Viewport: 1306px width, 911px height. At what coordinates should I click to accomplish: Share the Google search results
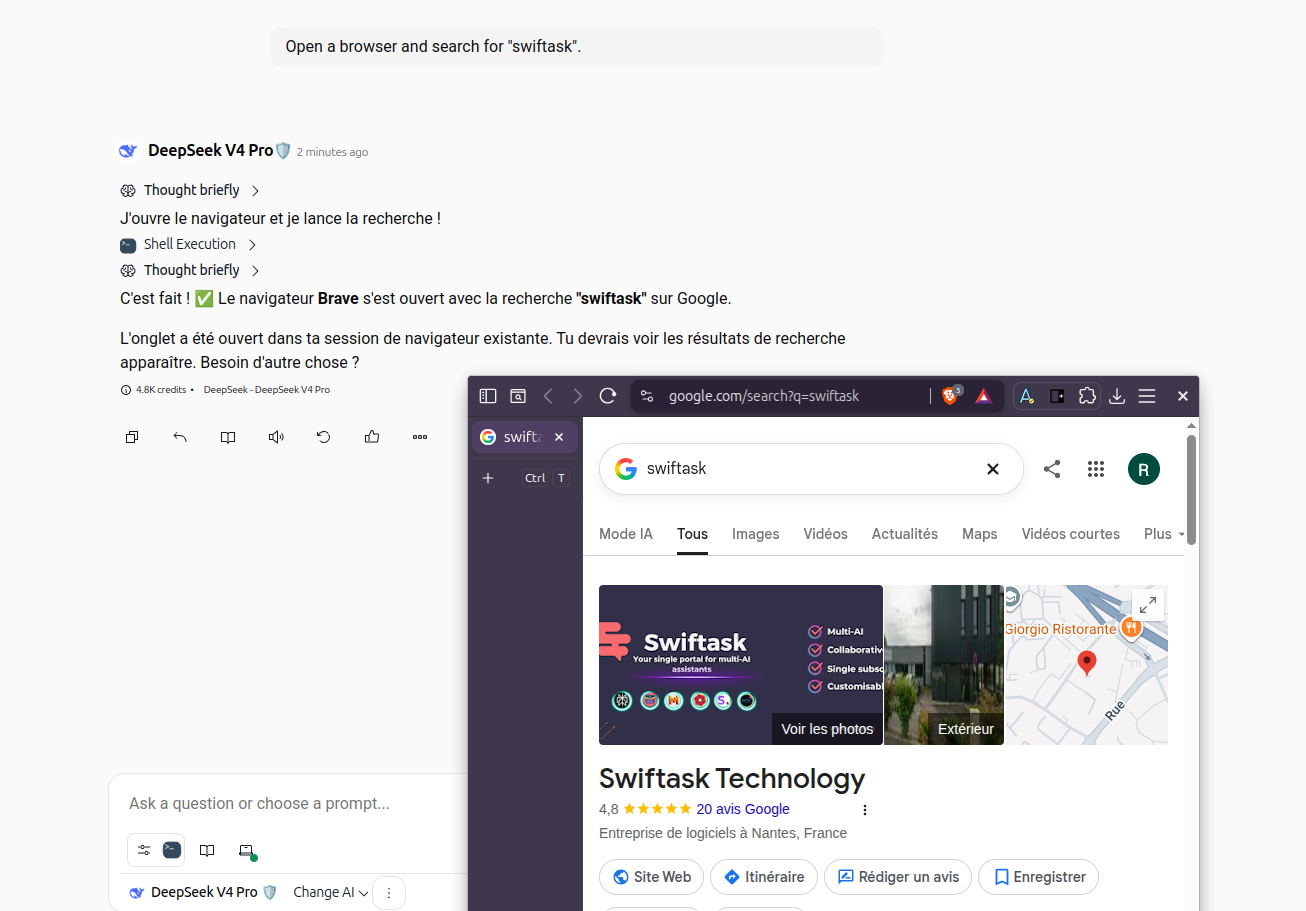coord(1052,469)
